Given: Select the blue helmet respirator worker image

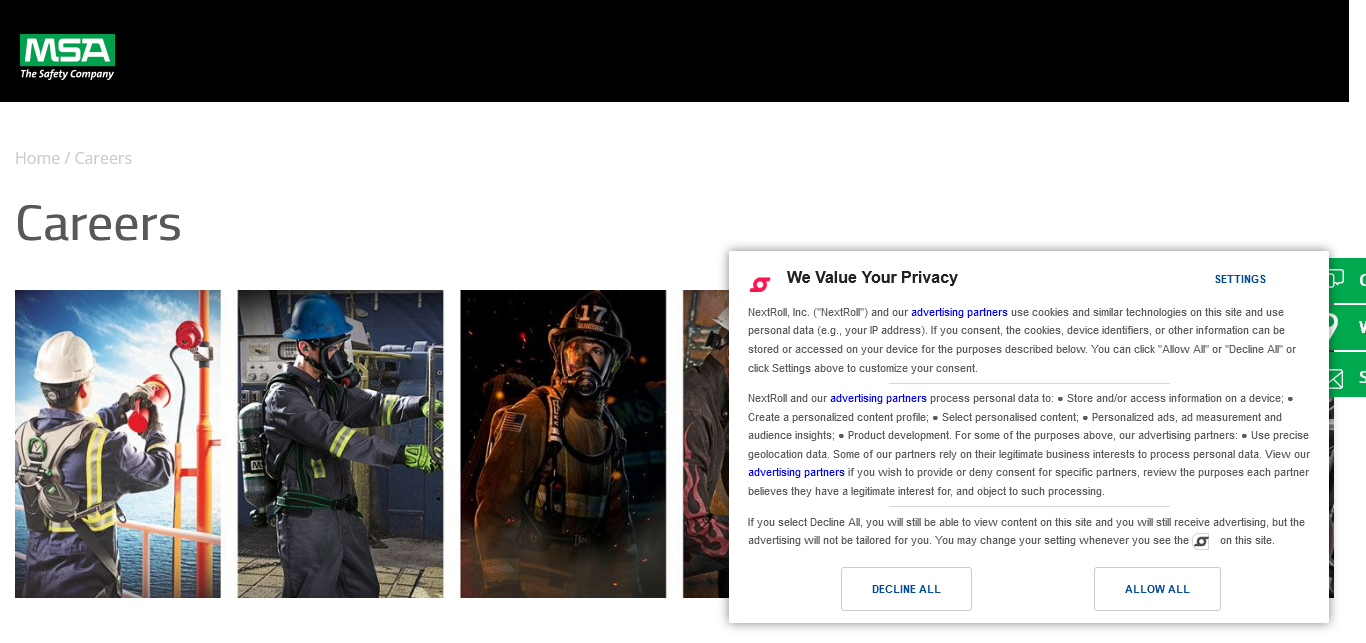Looking at the screenshot, I should 340,444.
